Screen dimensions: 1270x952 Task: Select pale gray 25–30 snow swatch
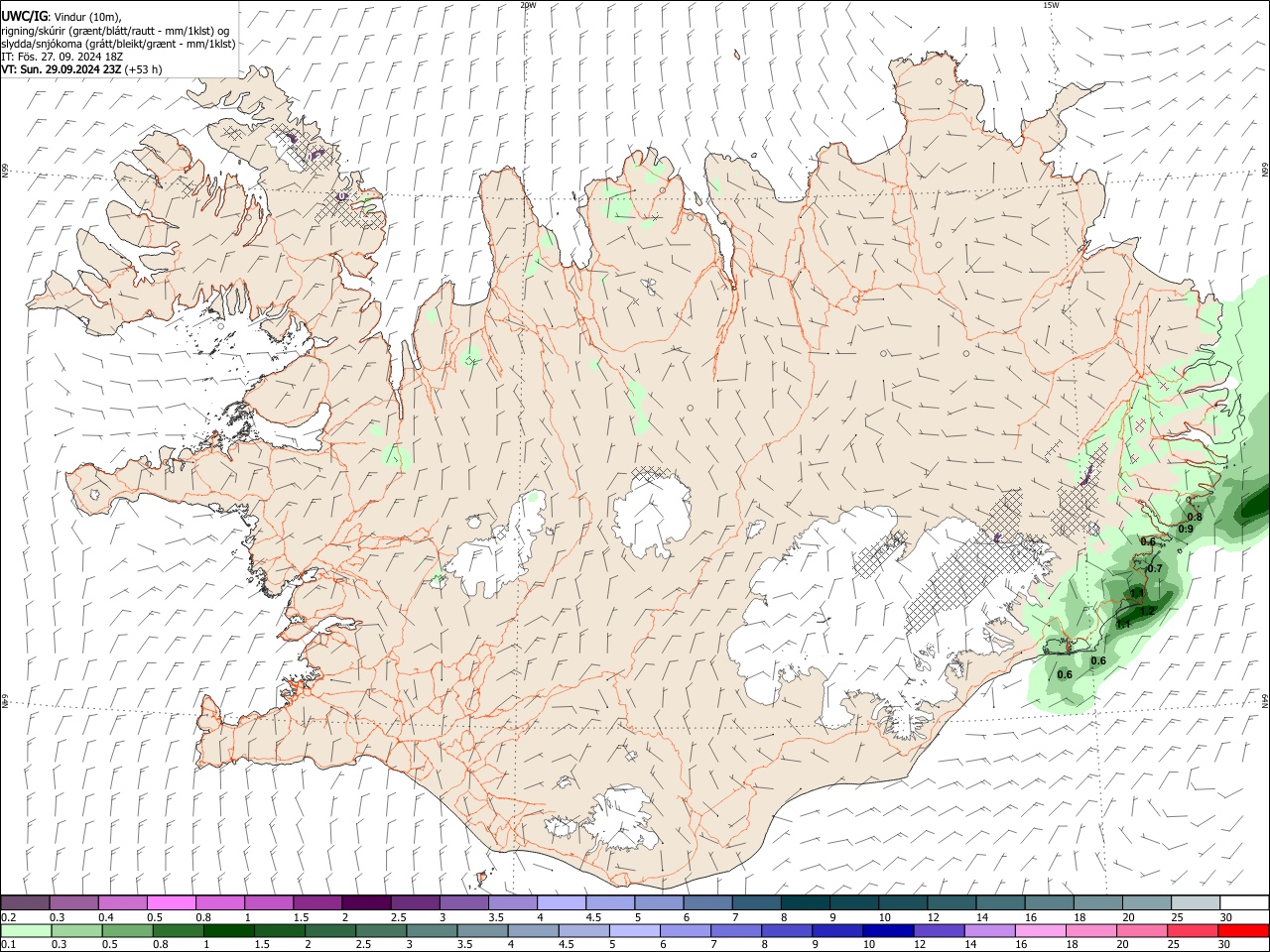(1195, 902)
